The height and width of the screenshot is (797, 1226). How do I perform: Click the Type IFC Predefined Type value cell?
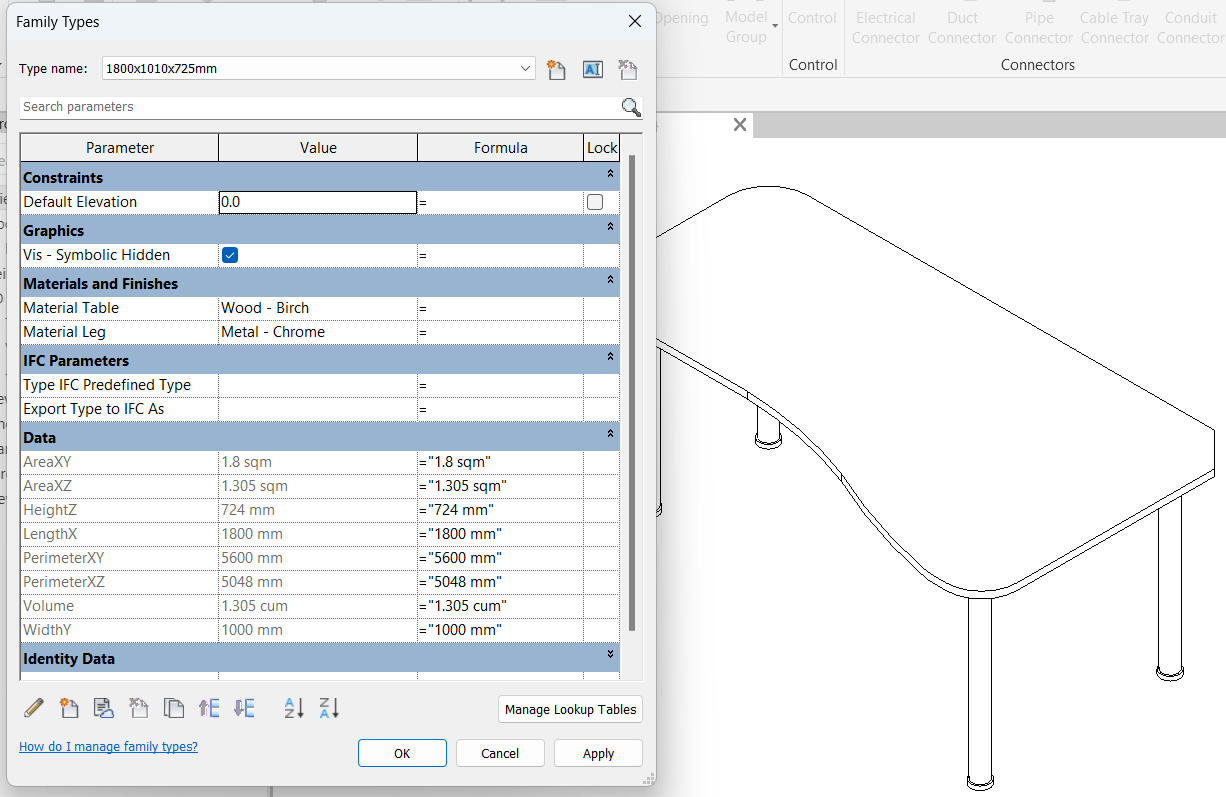coord(317,385)
